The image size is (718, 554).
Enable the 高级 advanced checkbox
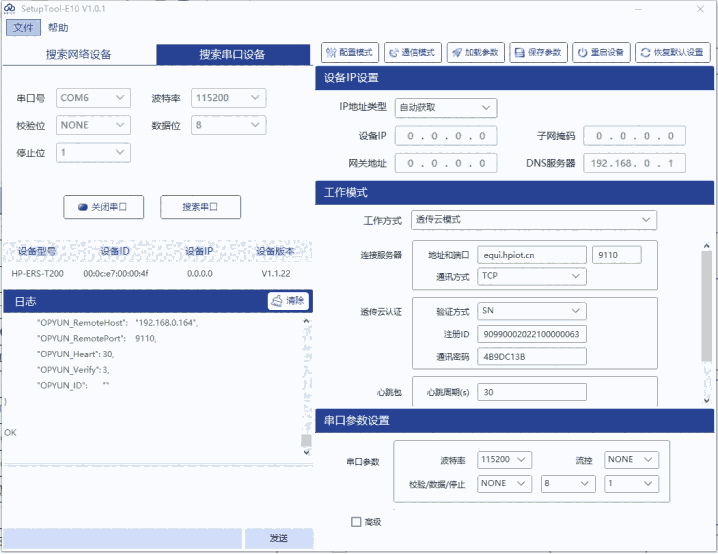tap(356, 521)
